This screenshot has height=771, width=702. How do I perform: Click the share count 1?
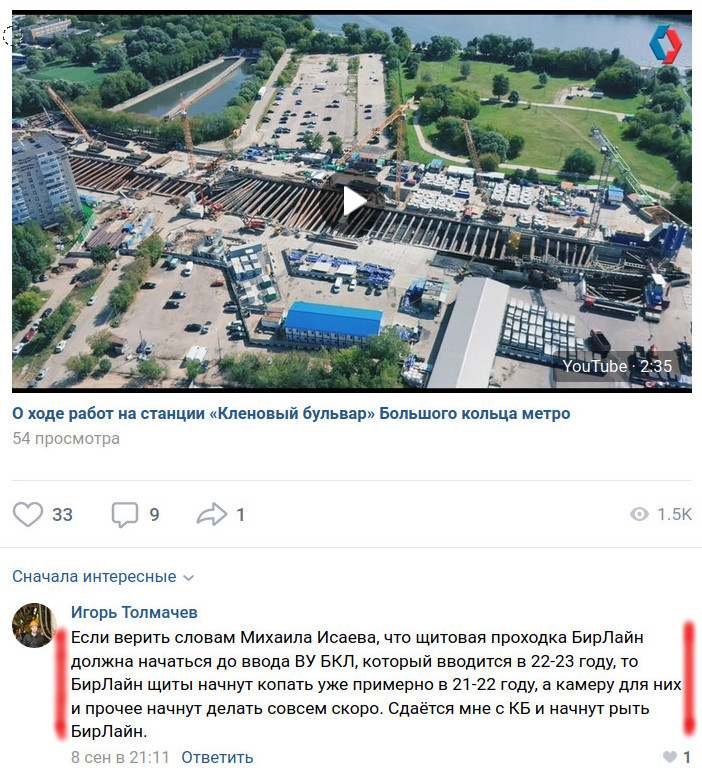tap(240, 515)
